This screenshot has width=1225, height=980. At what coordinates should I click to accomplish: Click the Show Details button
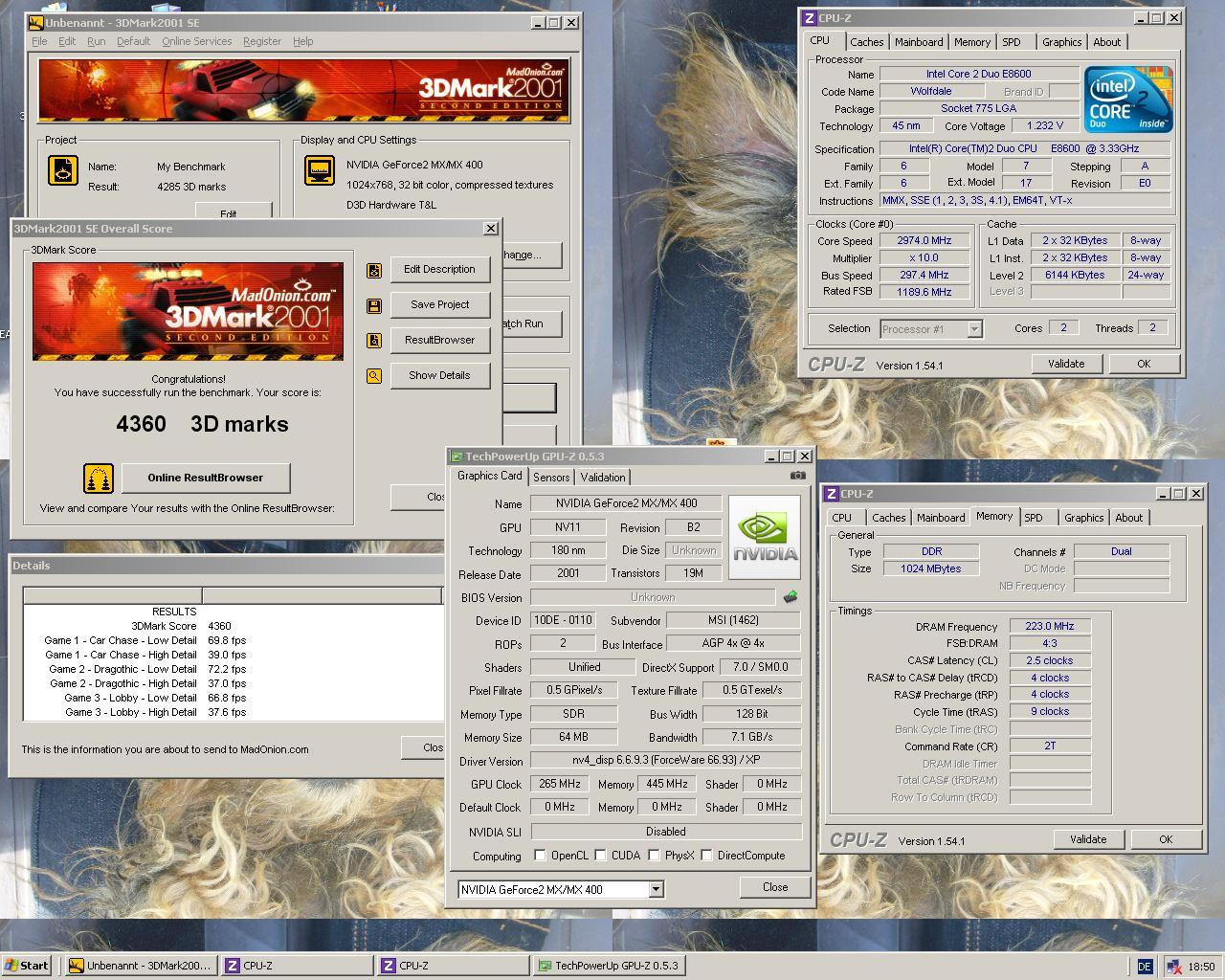(x=439, y=376)
